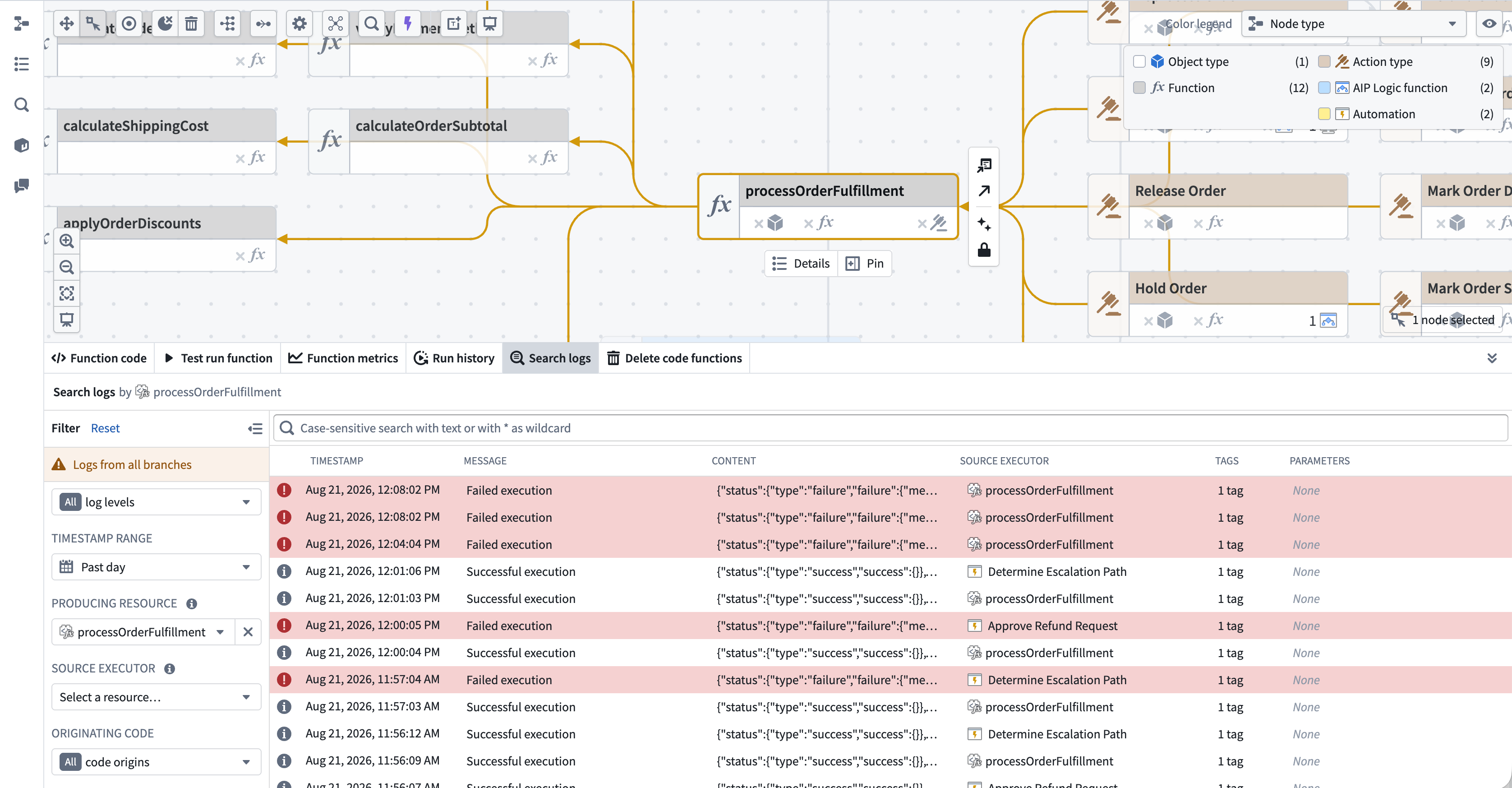1512x788 pixels.
Task: Open the Node type dropdown
Action: 1354,24
